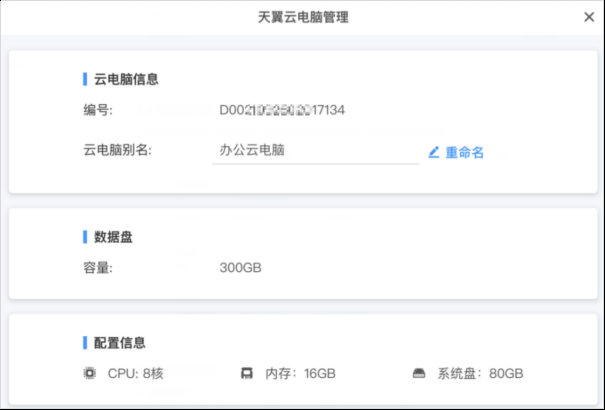Click the 容量 label

point(98,268)
